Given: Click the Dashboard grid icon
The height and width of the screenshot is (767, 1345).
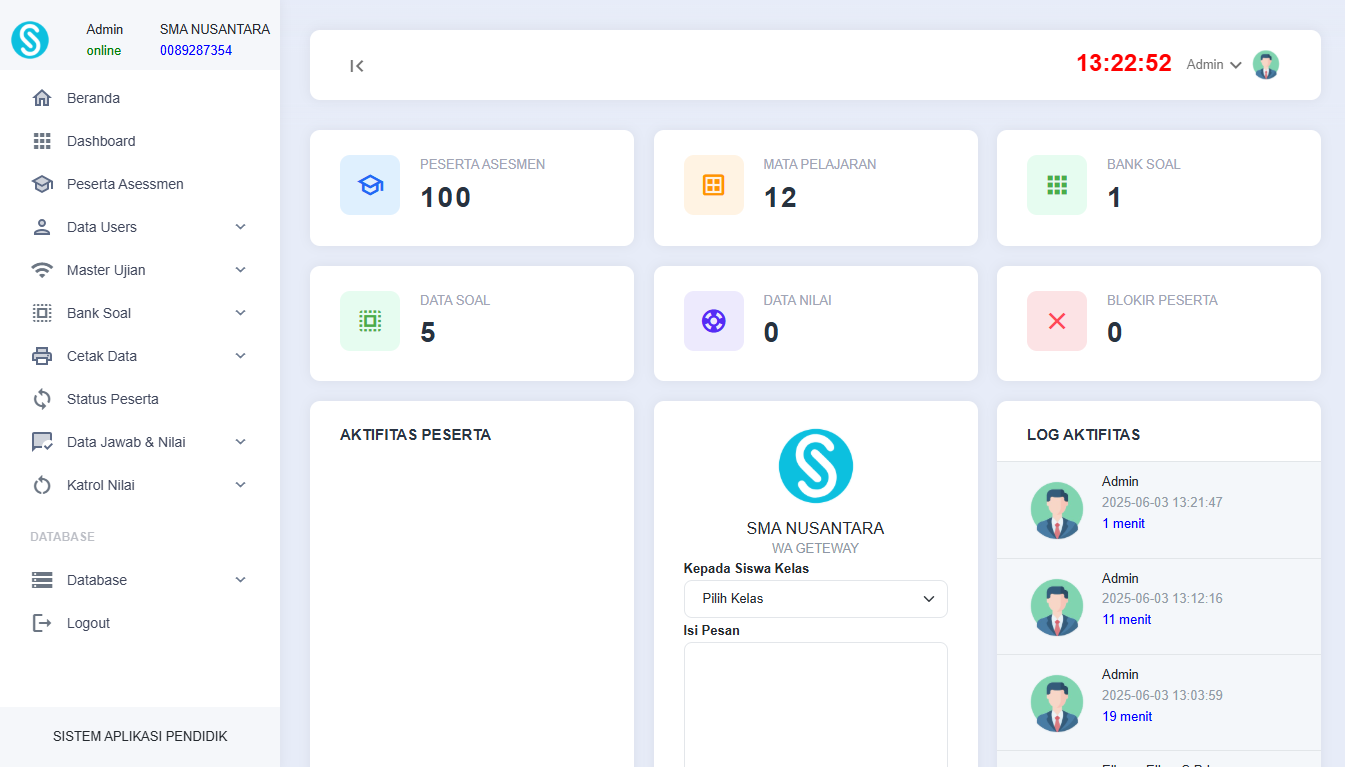Looking at the screenshot, I should pyautogui.click(x=42, y=141).
